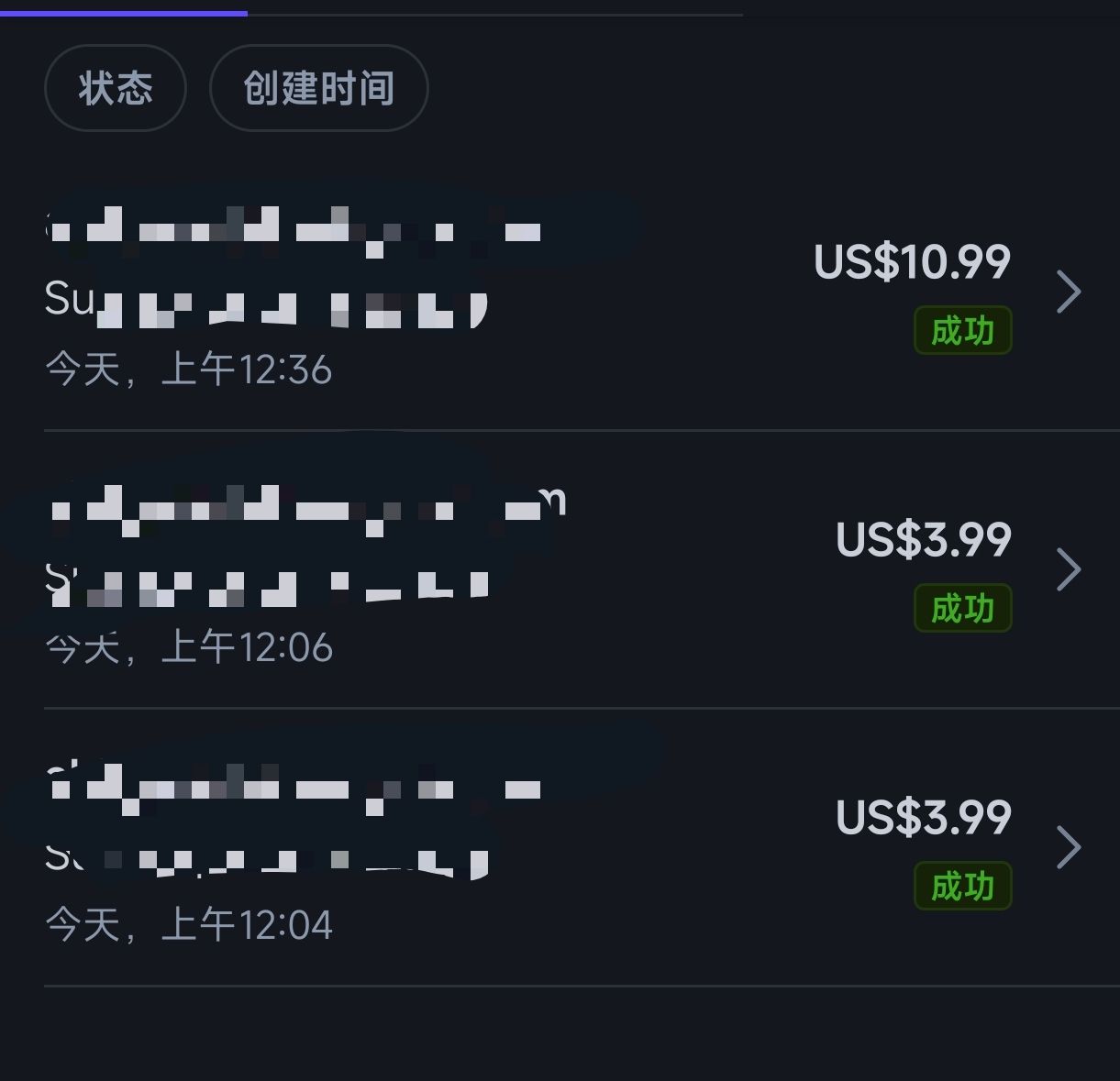Tap 成功 badge on the 12:04 transaction

click(962, 886)
